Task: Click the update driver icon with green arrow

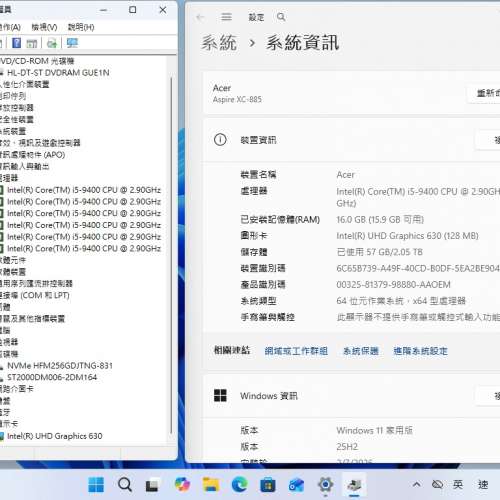Action: coord(52,43)
